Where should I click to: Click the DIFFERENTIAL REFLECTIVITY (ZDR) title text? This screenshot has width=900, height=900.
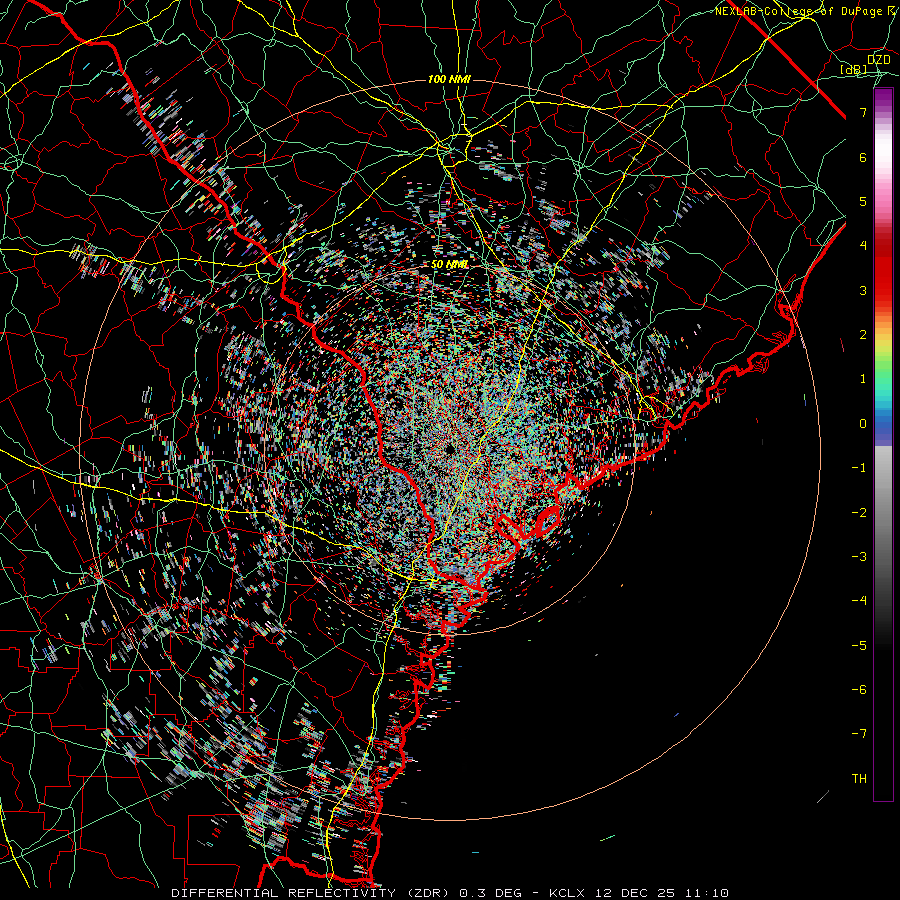(x=311, y=893)
